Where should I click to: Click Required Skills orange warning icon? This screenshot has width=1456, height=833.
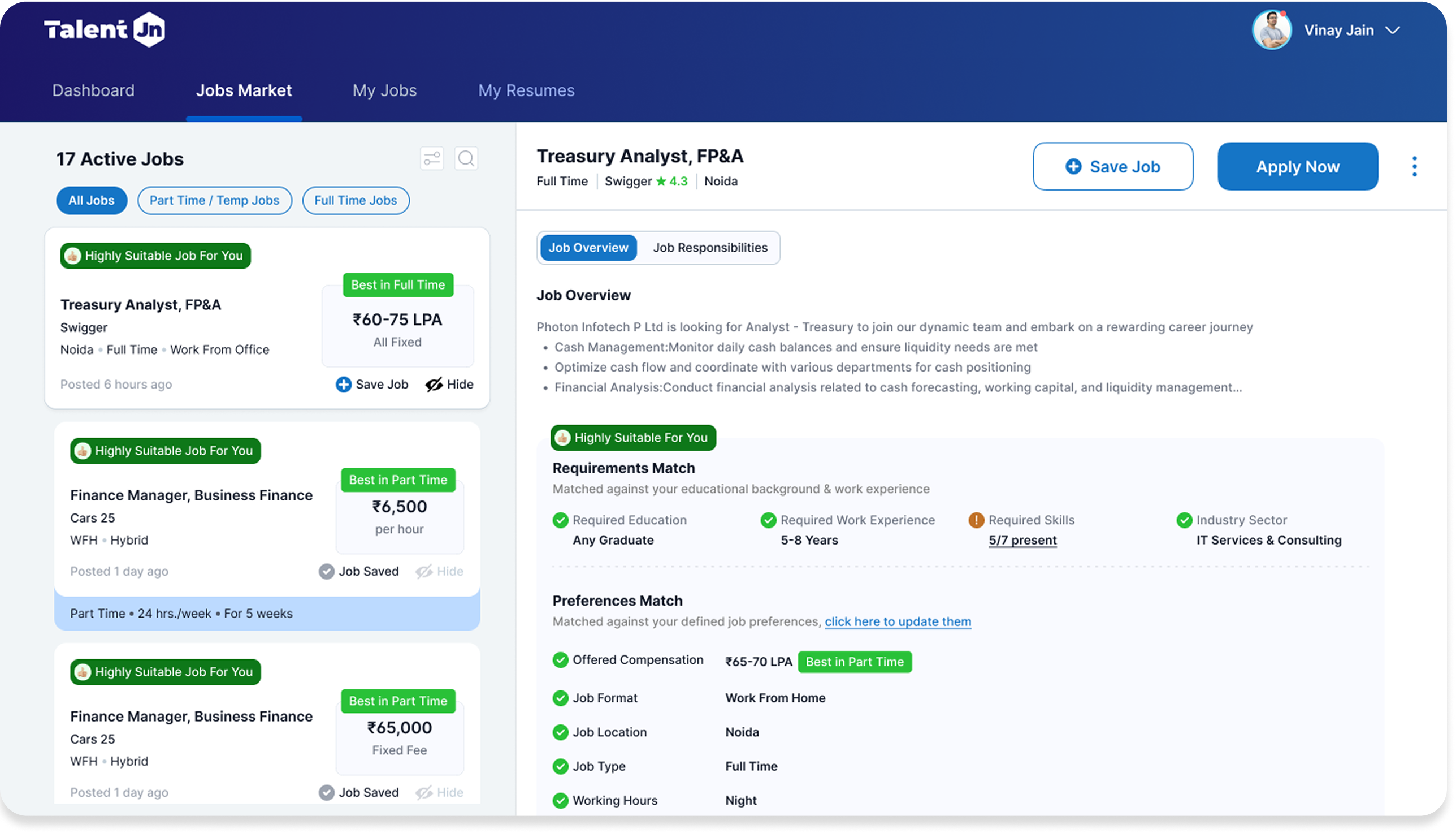tap(976, 520)
